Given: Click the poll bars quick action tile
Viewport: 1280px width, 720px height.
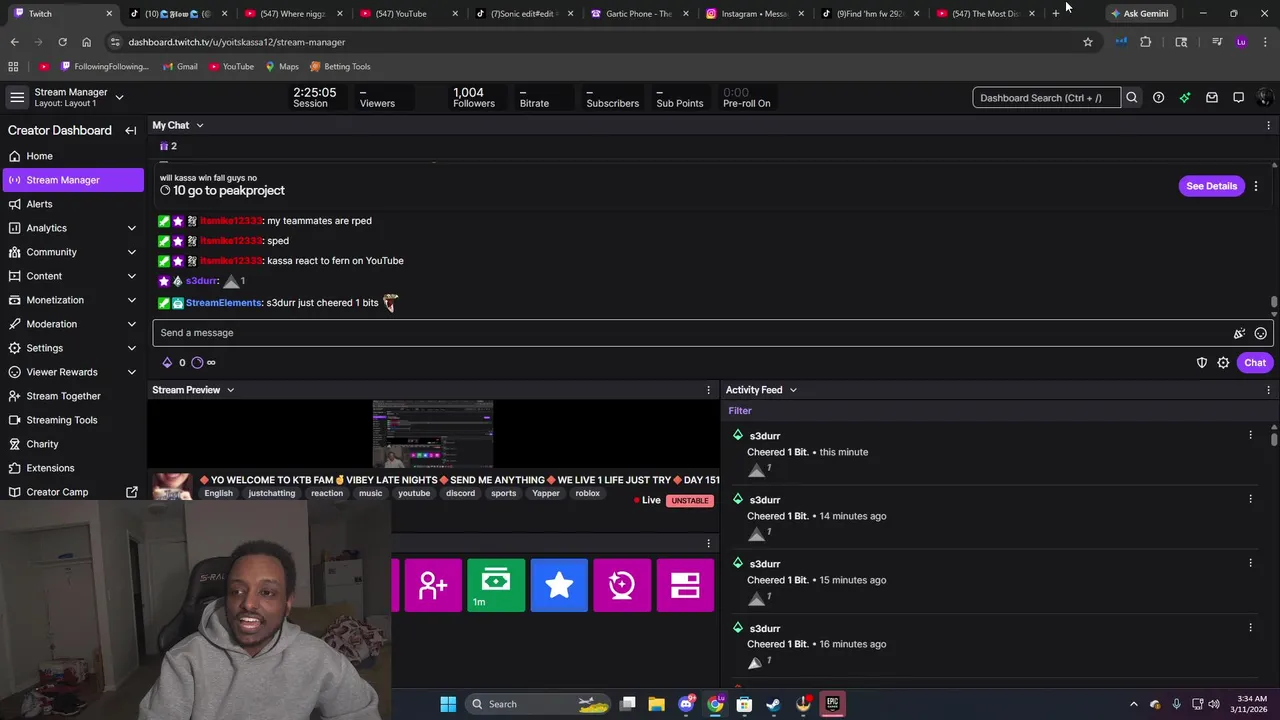Looking at the screenshot, I should [x=685, y=585].
